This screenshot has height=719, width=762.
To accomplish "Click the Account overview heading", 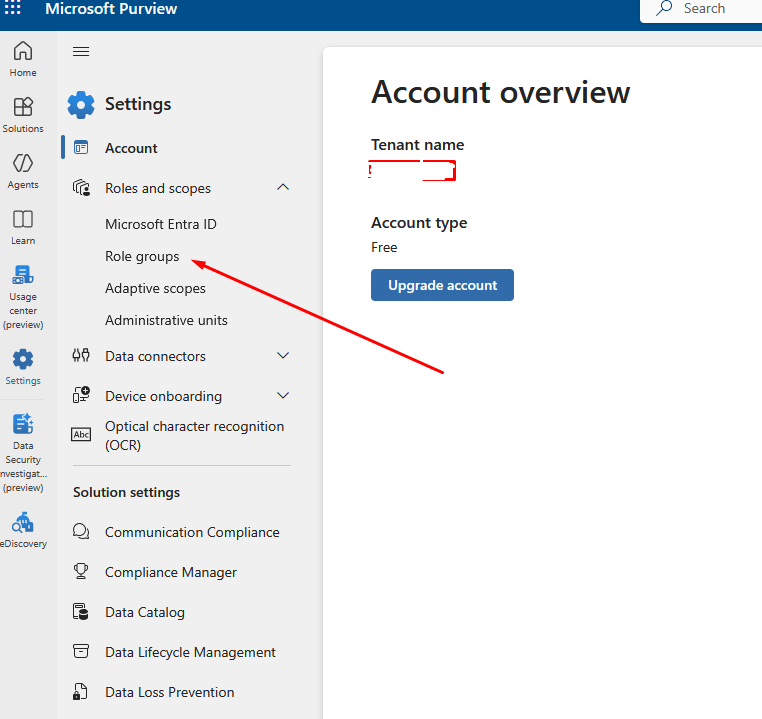I will click(501, 92).
